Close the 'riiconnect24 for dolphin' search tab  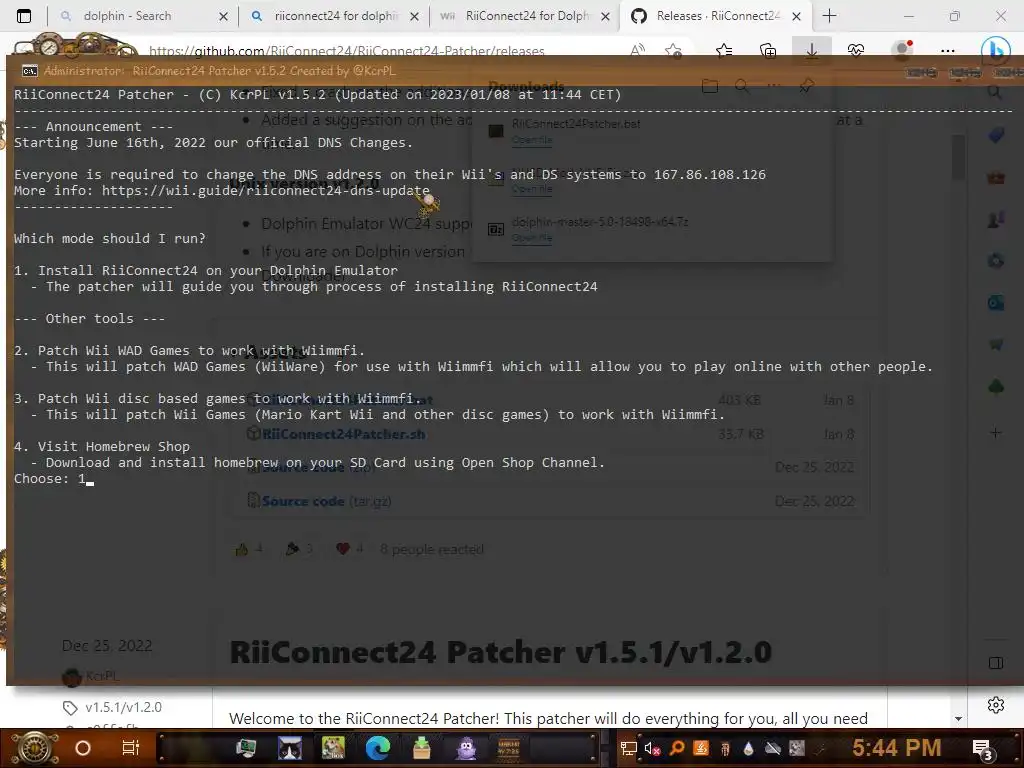pos(414,17)
